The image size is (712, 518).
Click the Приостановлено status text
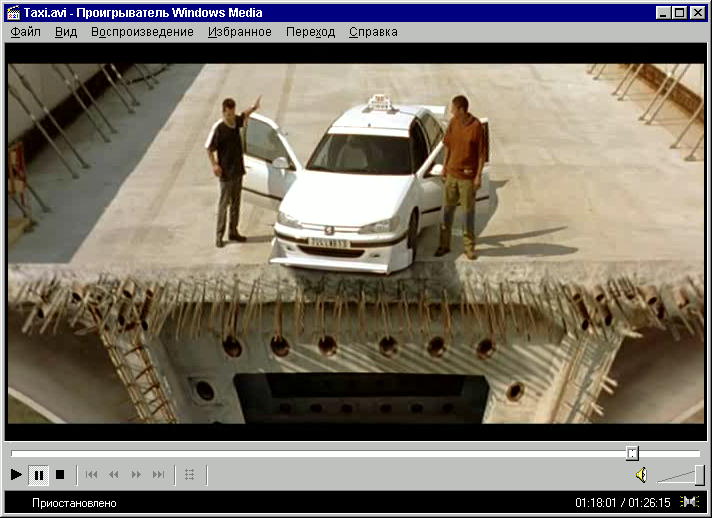[x=74, y=503]
